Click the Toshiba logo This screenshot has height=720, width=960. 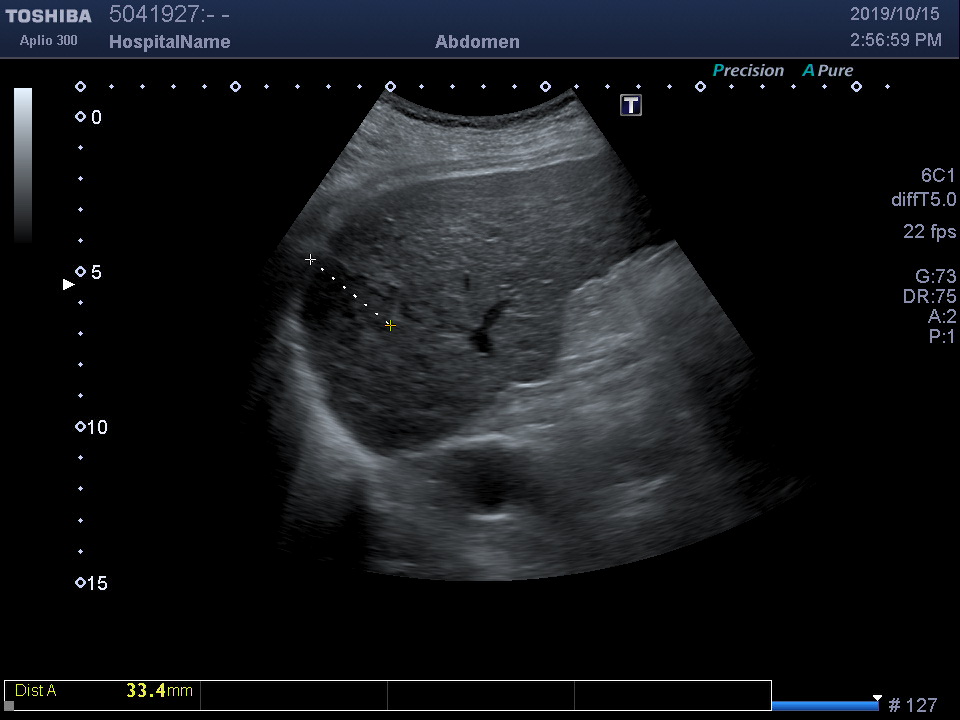(48, 16)
